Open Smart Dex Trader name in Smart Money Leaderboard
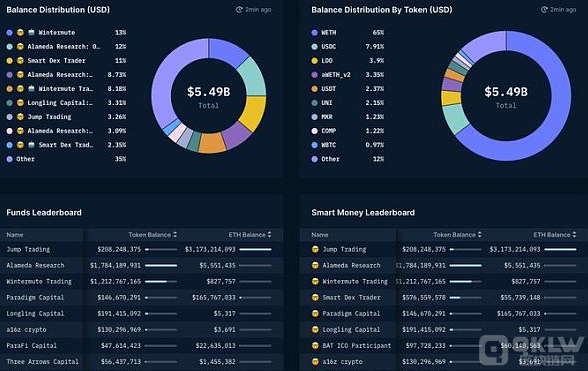 click(x=351, y=297)
